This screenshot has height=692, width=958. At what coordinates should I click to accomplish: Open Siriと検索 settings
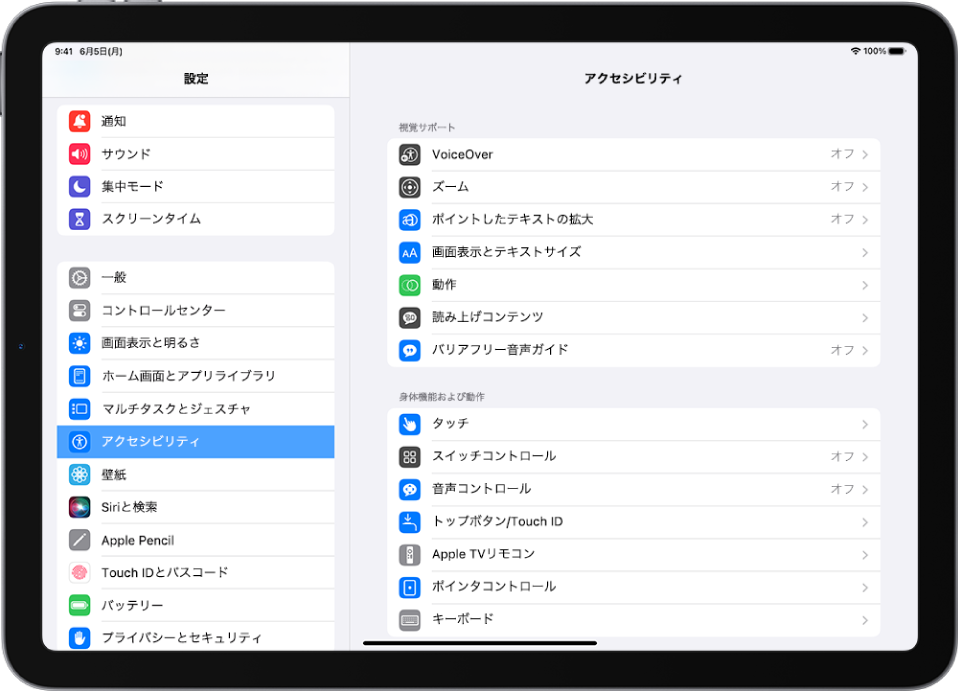coord(196,507)
